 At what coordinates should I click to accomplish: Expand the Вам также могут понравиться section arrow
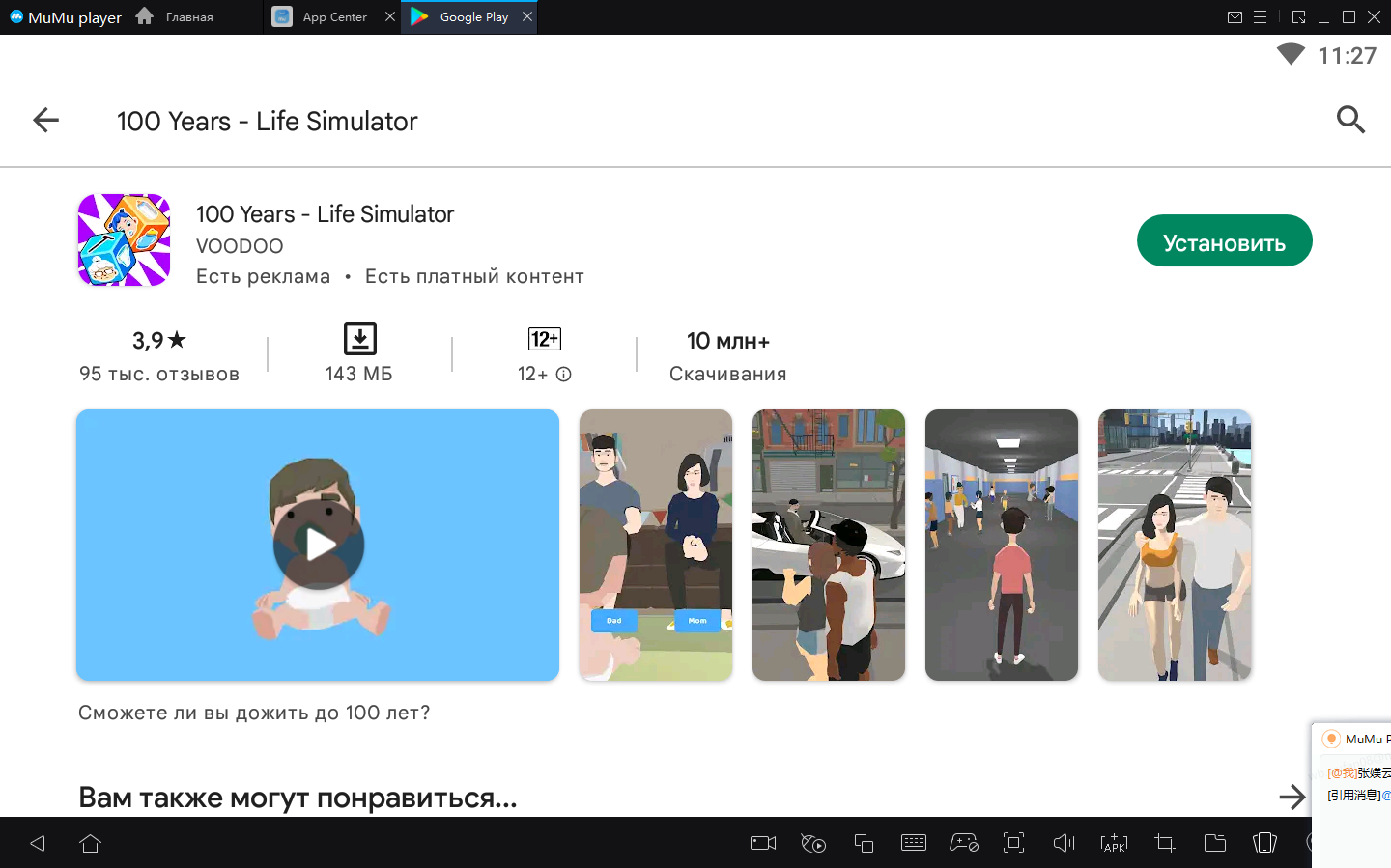tap(1291, 797)
